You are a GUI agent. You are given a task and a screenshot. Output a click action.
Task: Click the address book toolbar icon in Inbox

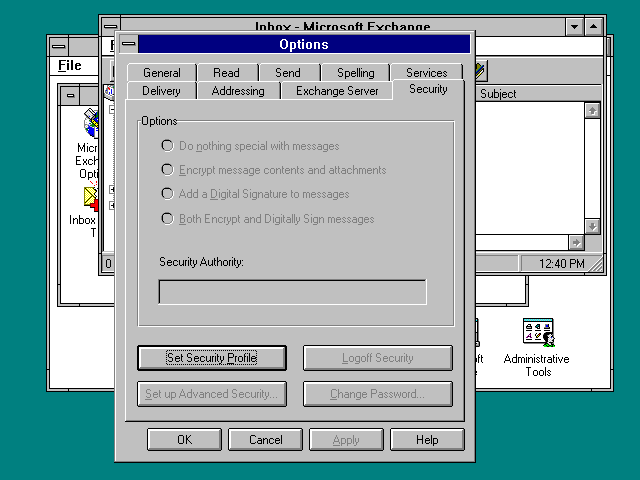480,71
